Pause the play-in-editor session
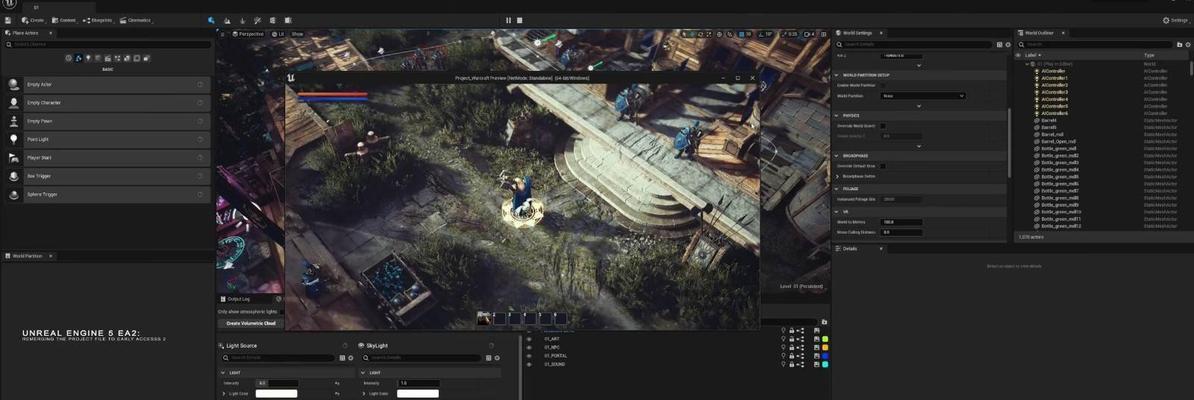 (509, 20)
